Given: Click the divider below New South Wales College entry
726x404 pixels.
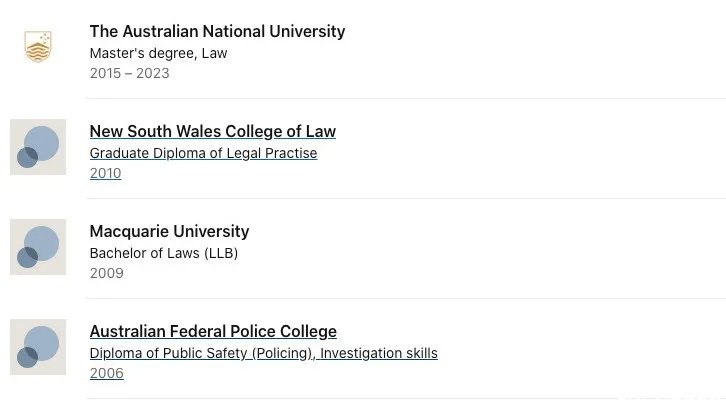Looking at the screenshot, I should (x=406, y=199).
